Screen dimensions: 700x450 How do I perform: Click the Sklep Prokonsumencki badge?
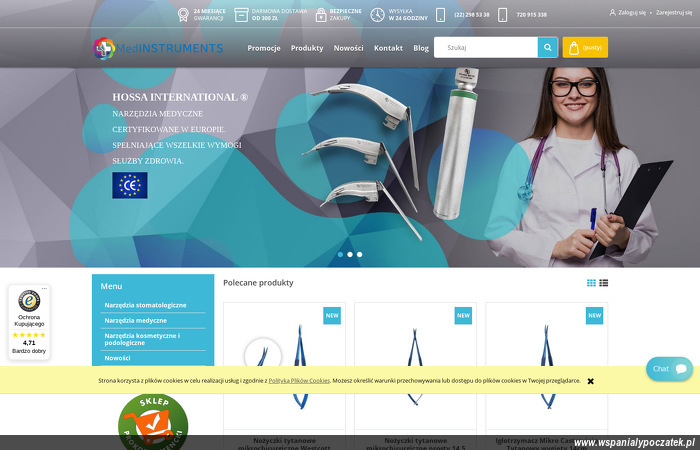(153, 421)
